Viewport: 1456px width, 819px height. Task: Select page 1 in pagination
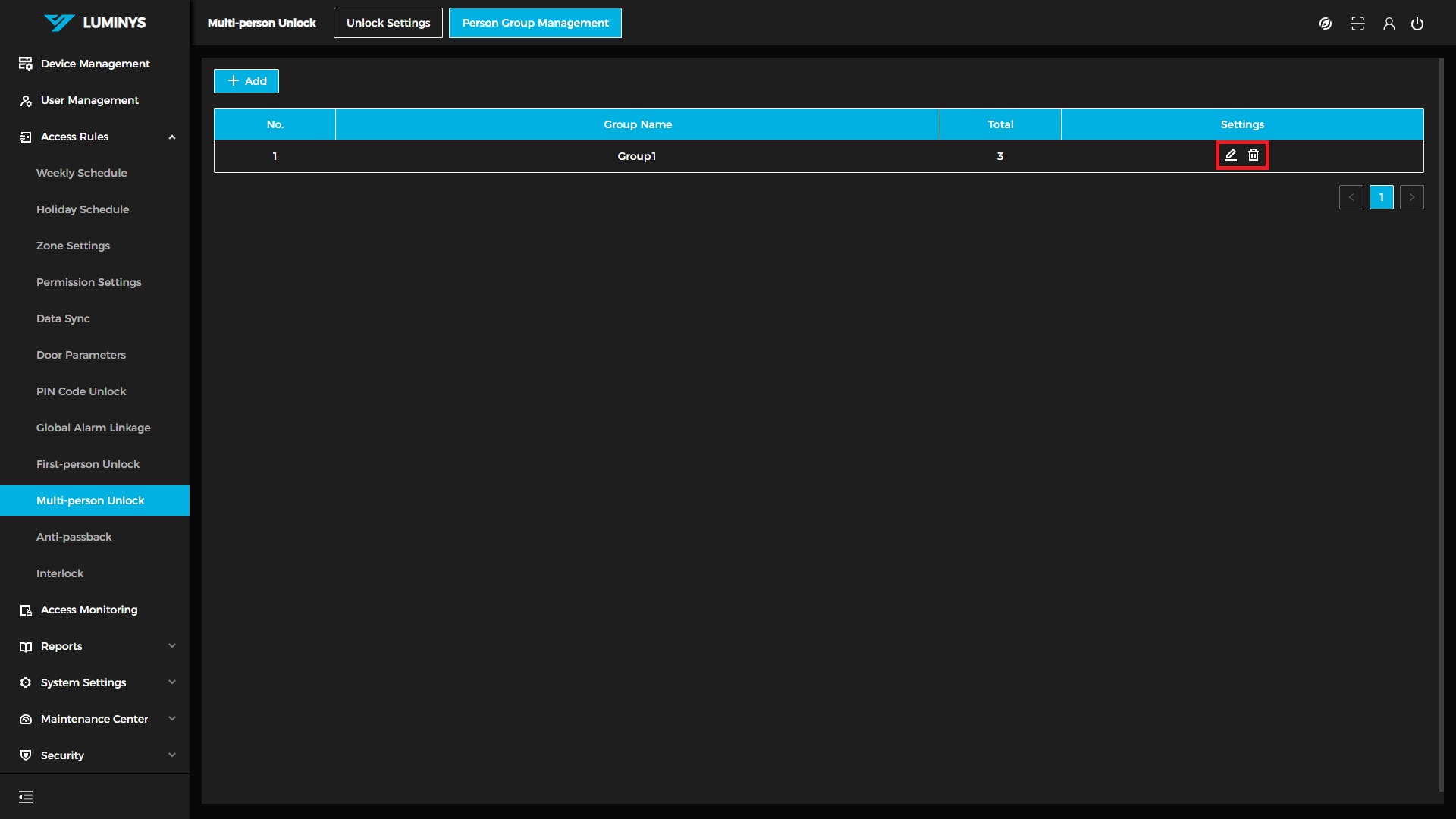[1381, 197]
